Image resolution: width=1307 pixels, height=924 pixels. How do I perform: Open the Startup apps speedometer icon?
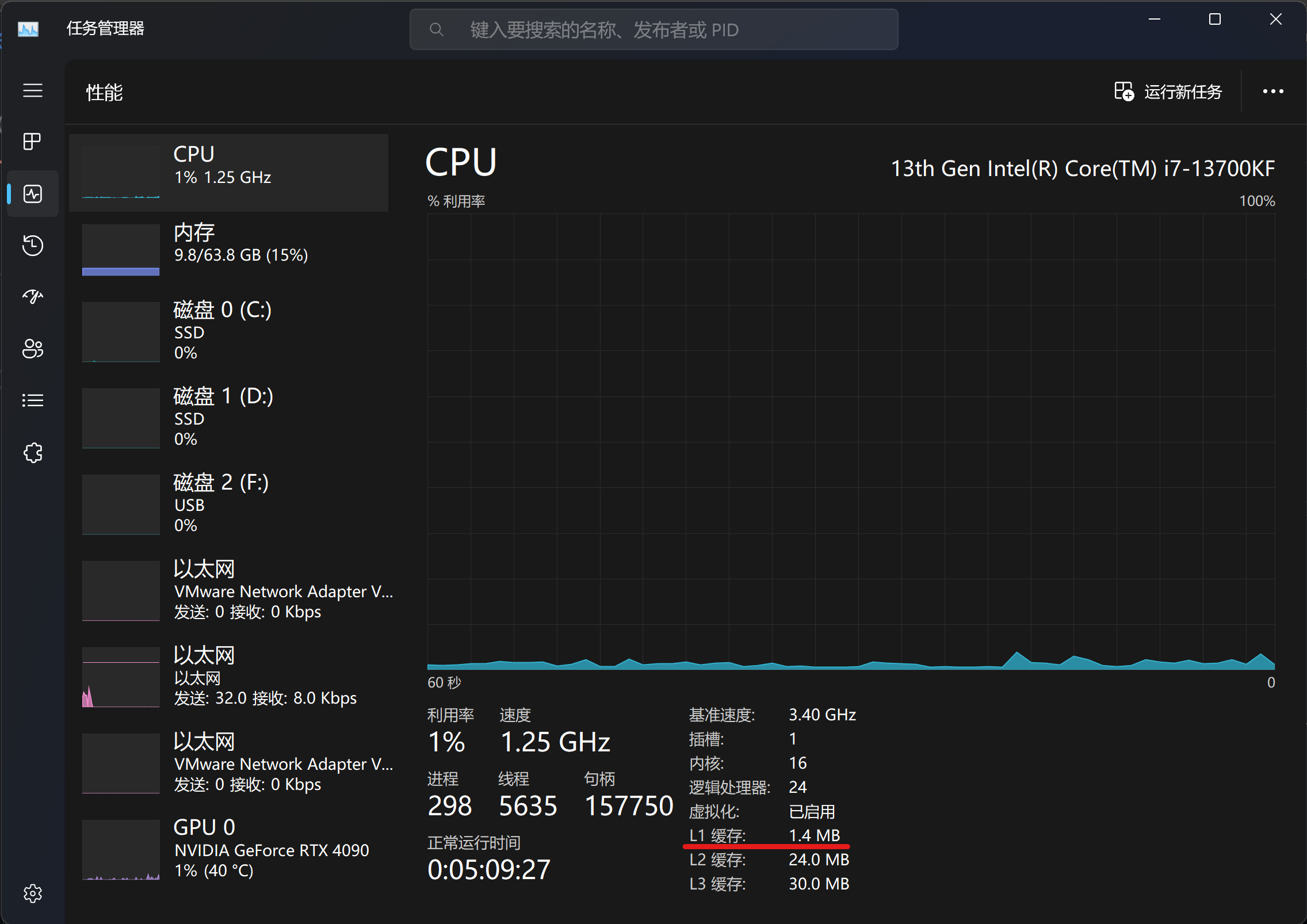pyautogui.click(x=33, y=296)
